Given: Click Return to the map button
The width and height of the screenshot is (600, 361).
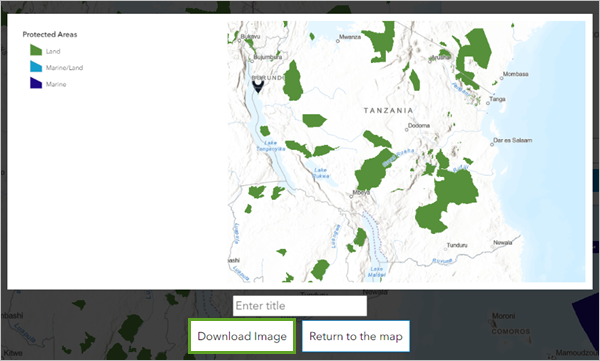Looking at the screenshot, I should 356,336.
